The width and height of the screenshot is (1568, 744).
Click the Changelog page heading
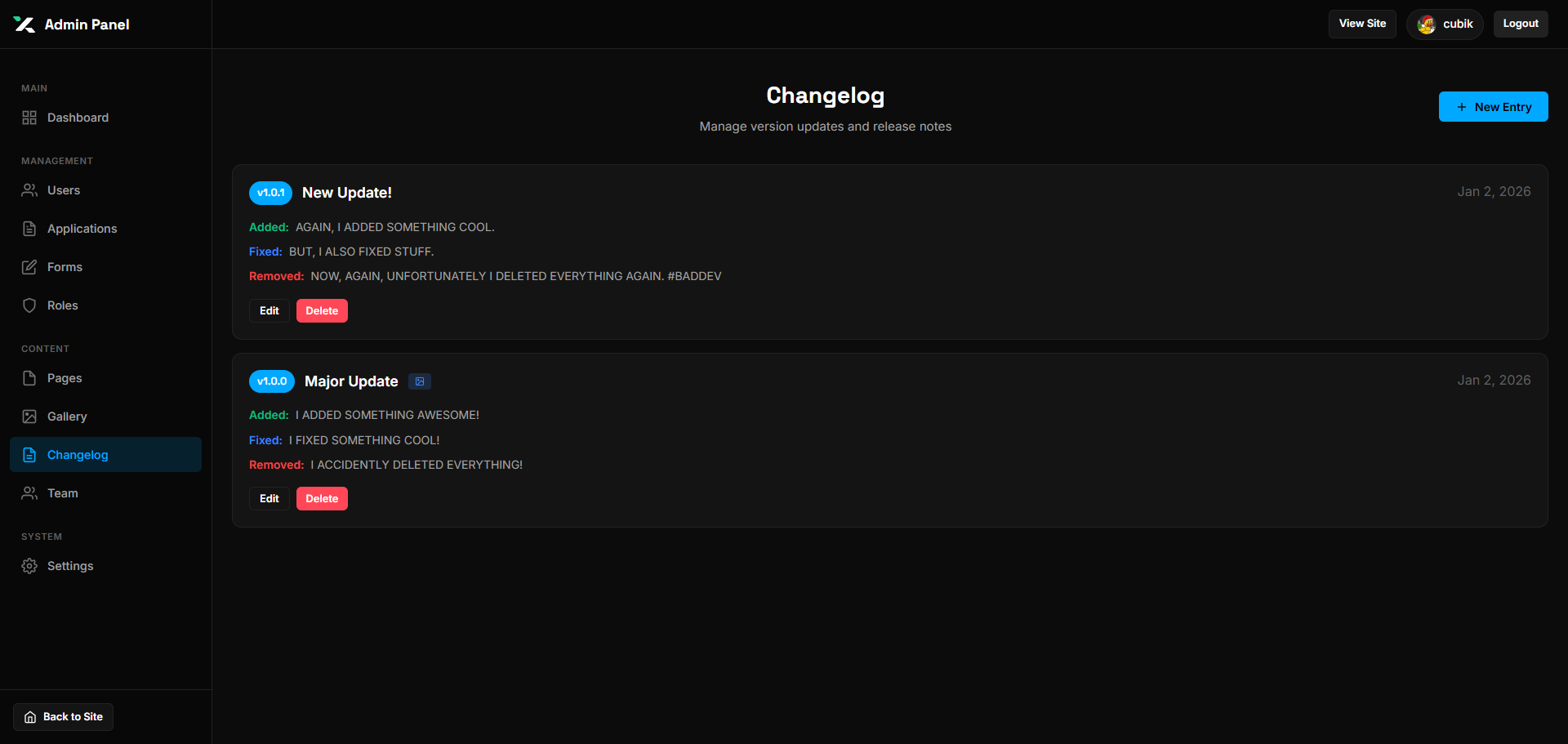(825, 96)
